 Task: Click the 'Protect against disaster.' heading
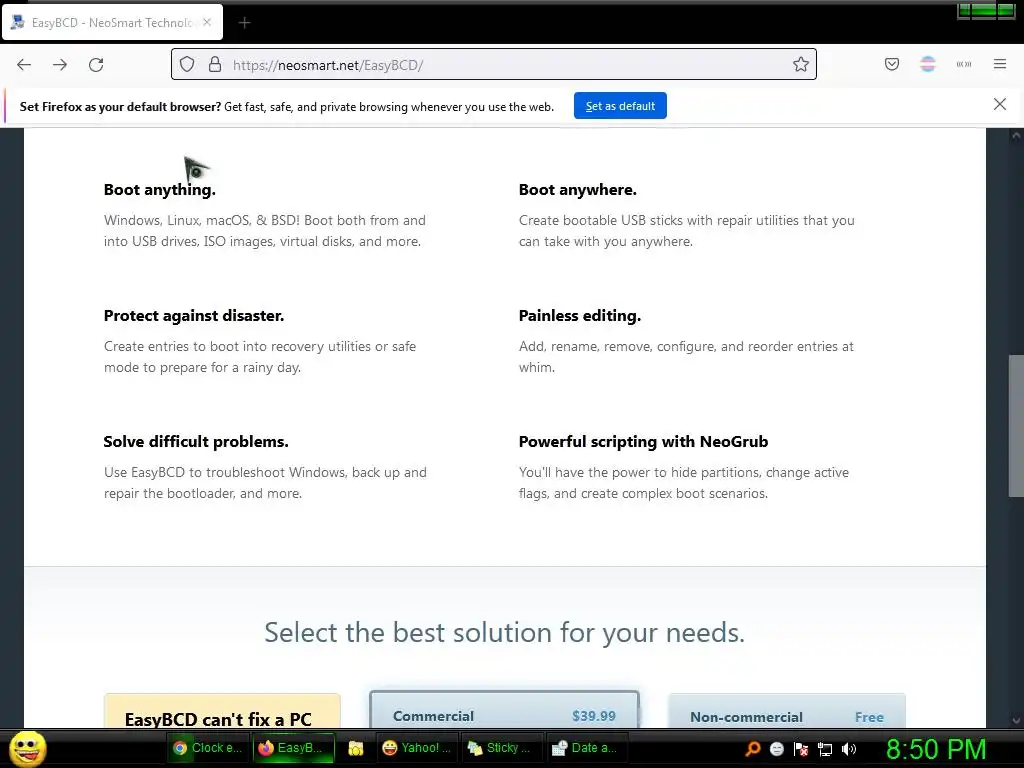(x=194, y=316)
